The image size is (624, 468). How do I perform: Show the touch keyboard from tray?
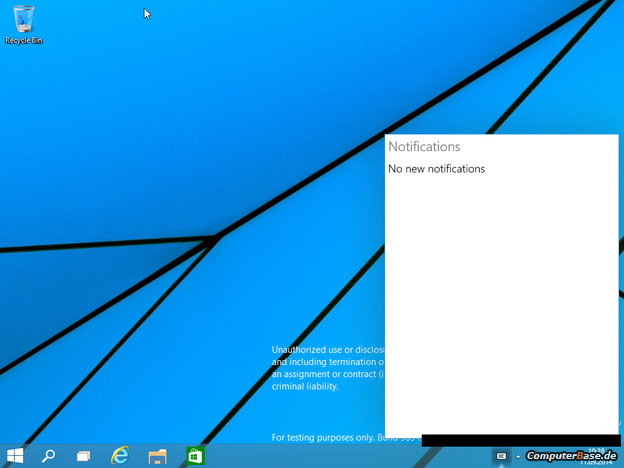[x=501, y=456]
